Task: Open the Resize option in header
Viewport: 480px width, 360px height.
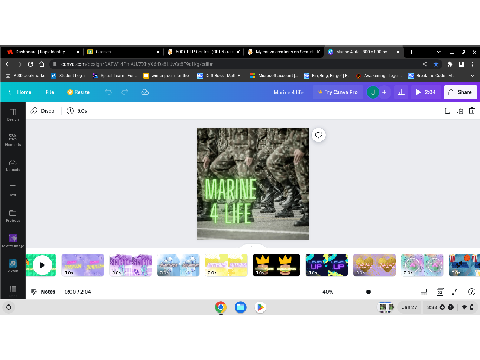Action: tap(78, 92)
